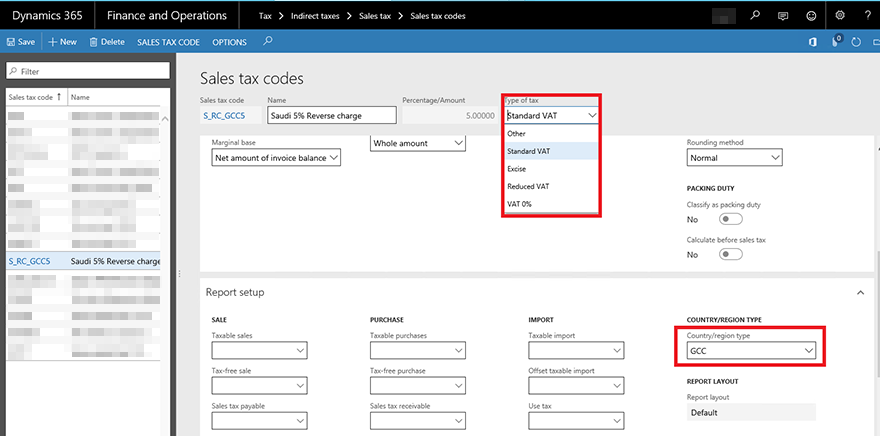Click the list scroll-up arrow
This screenshot has height=436, width=880.
tap(165, 118)
